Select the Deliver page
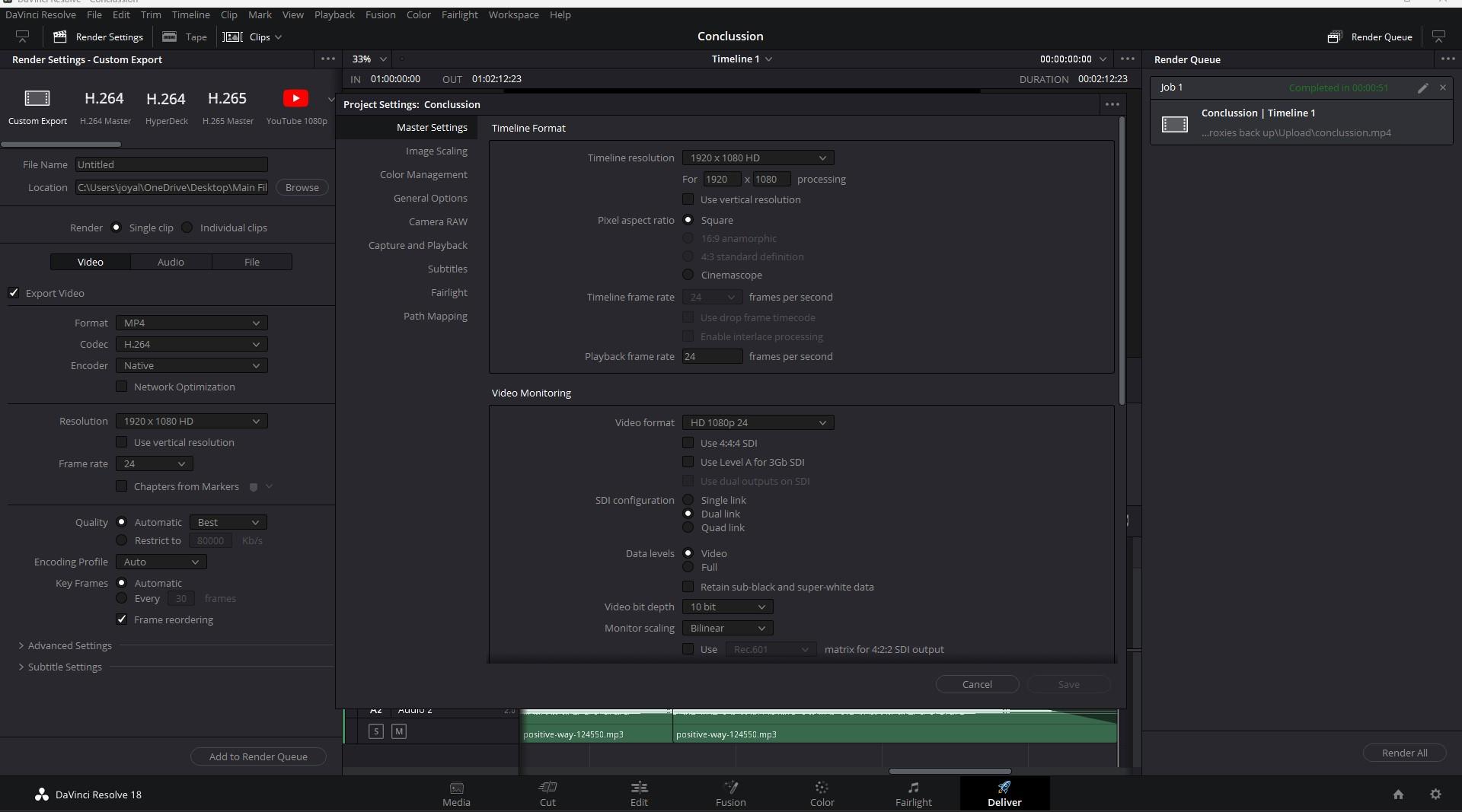 point(1004,794)
